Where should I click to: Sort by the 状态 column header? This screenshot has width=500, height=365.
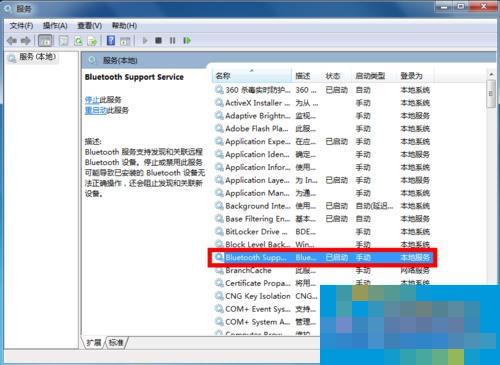coord(336,76)
